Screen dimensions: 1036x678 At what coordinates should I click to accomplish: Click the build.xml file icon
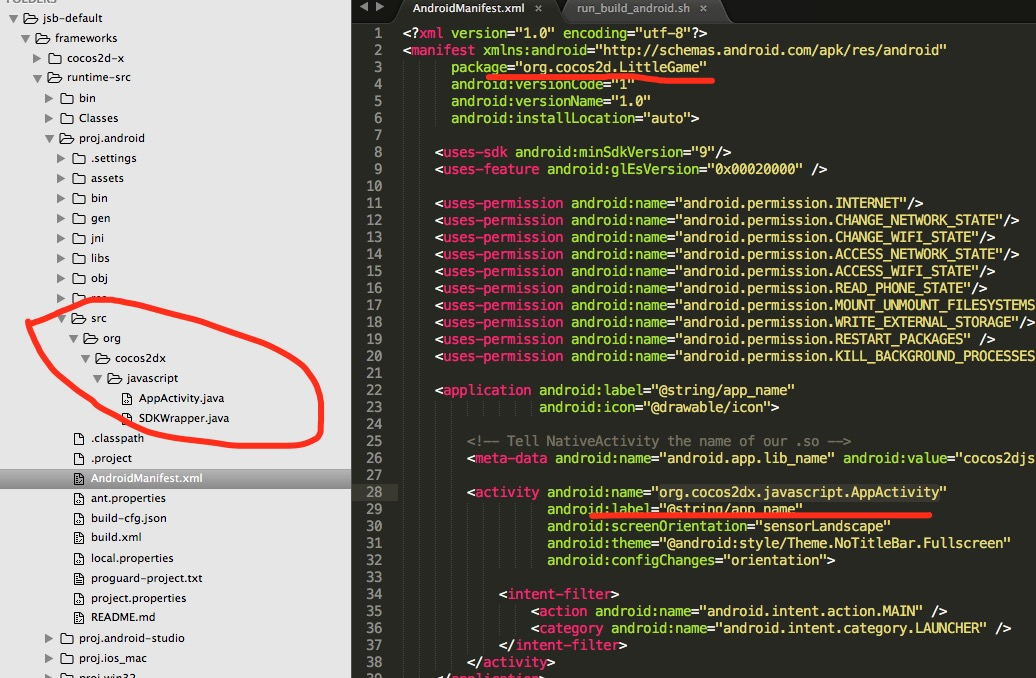[x=79, y=538]
